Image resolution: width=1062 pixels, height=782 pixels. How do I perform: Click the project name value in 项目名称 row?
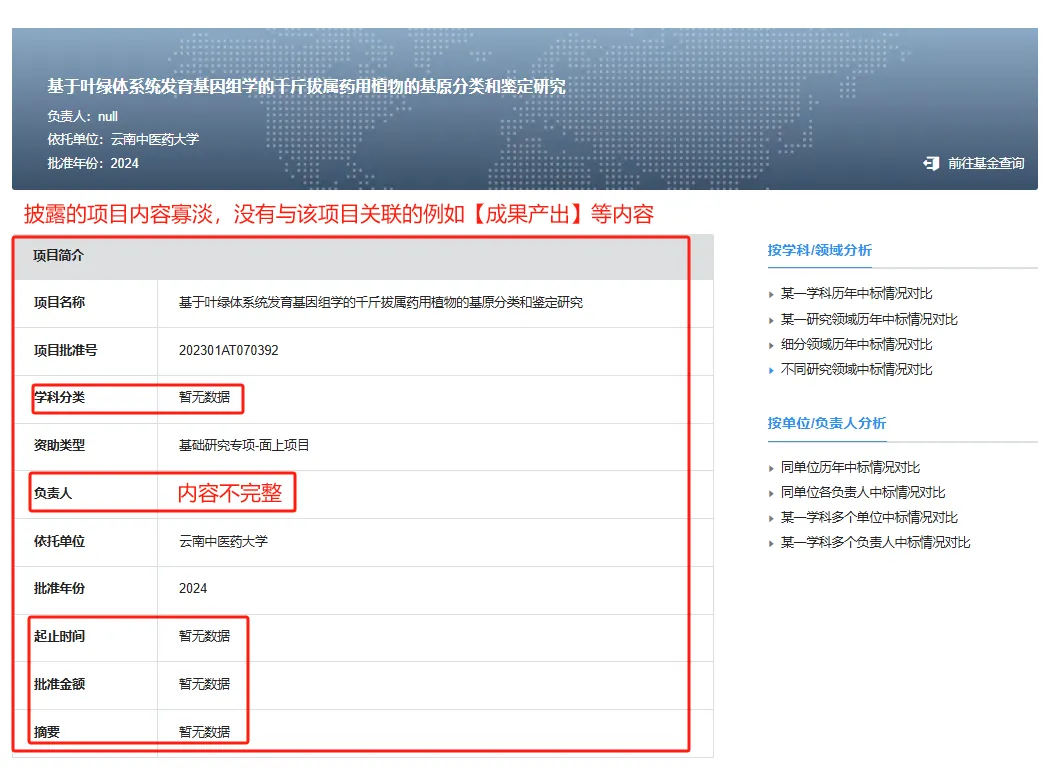tap(380, 302)
